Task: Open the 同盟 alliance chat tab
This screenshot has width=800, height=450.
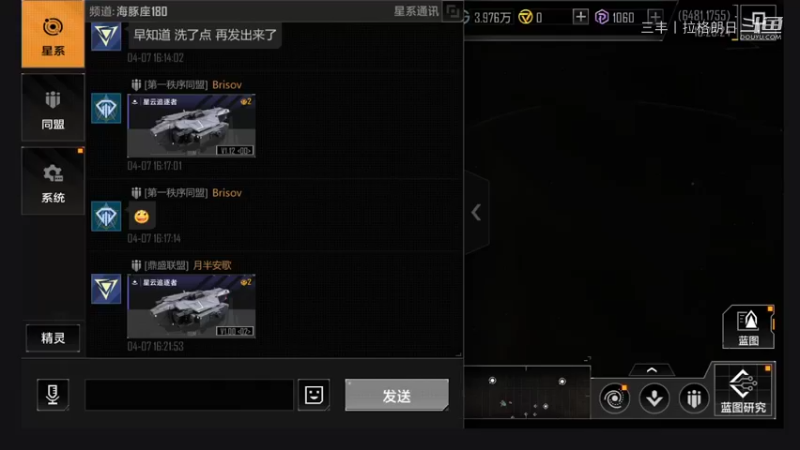Action: click(53, 108)
